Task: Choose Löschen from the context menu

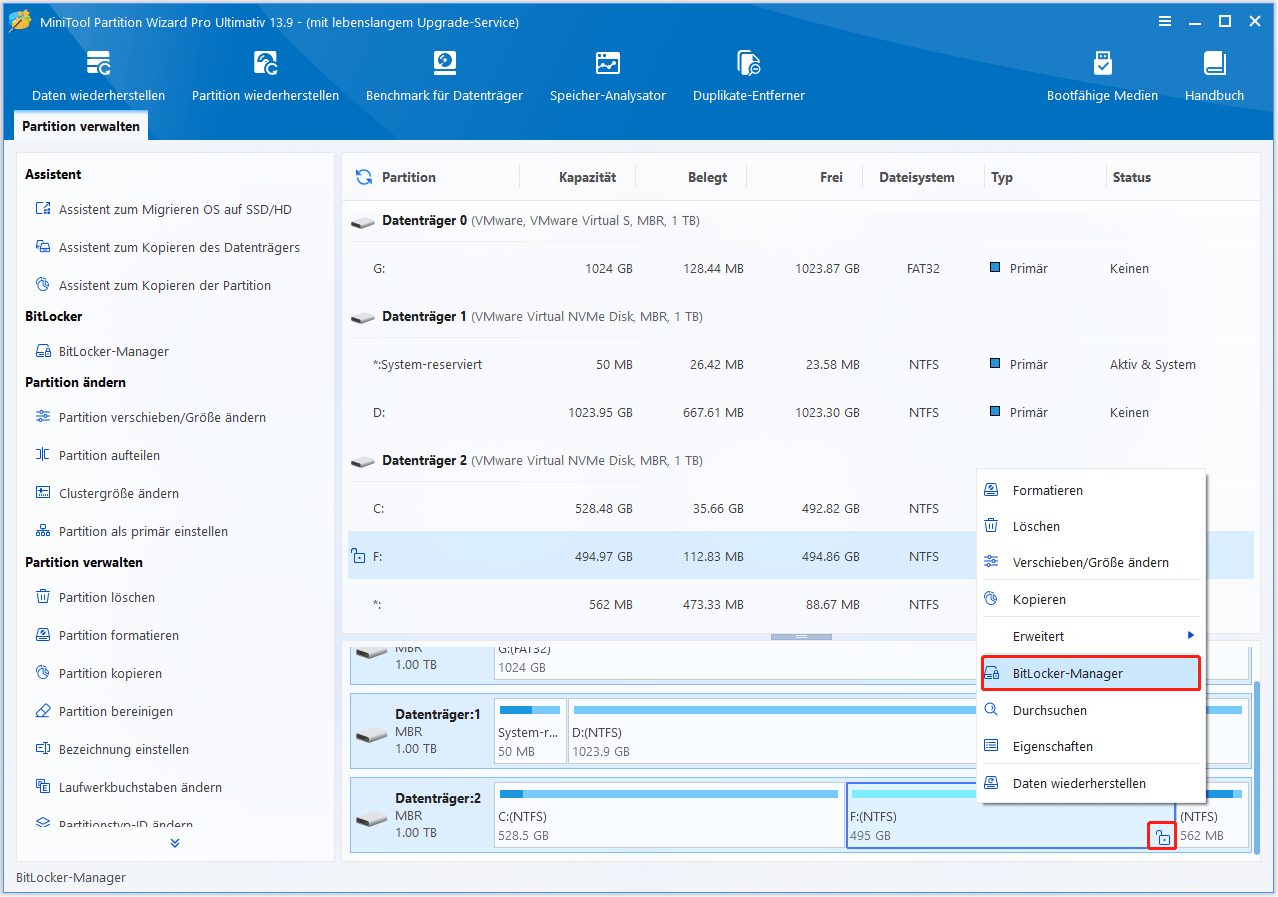Action: tap(1092, 527)
